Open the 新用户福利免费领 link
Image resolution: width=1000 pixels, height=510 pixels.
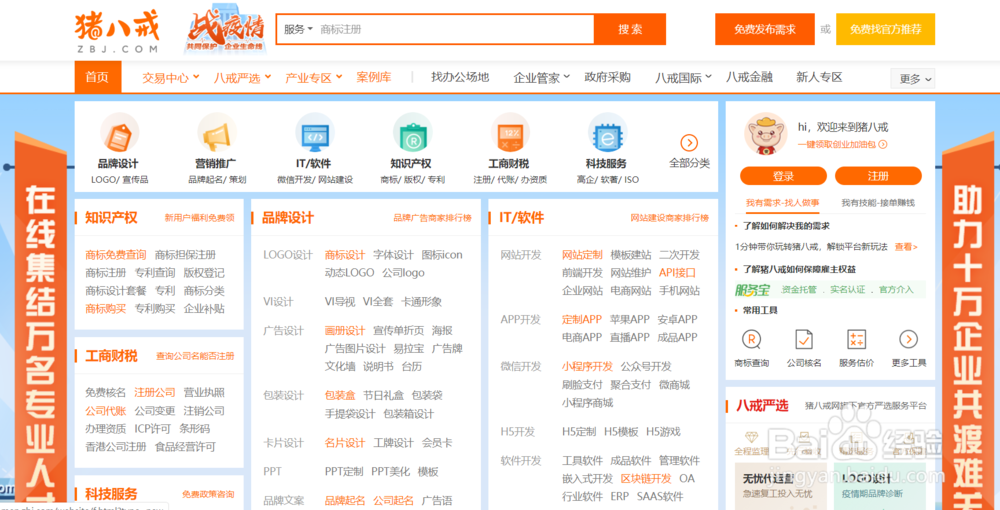200,217
